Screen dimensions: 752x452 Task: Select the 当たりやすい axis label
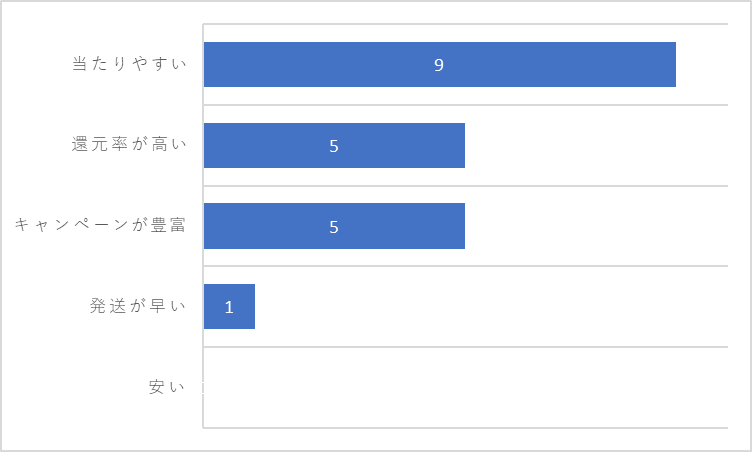pos(129,63)
